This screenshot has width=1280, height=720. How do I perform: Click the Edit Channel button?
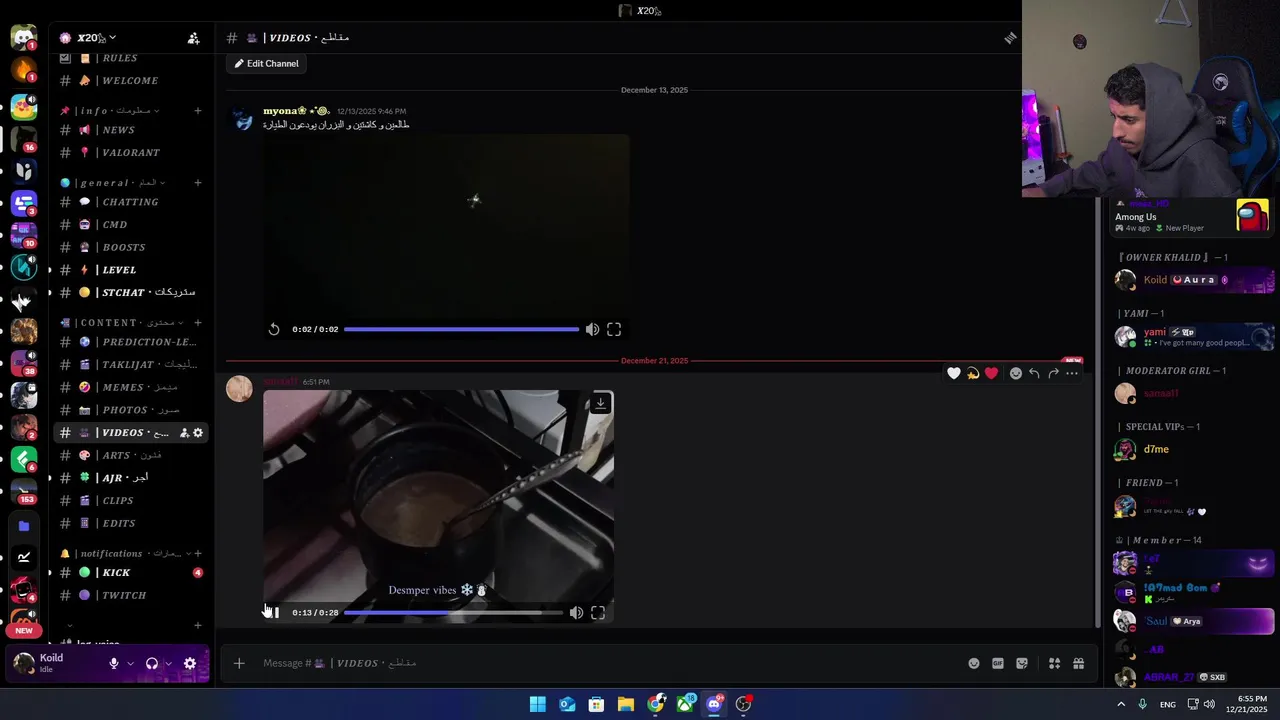[267, 63]
